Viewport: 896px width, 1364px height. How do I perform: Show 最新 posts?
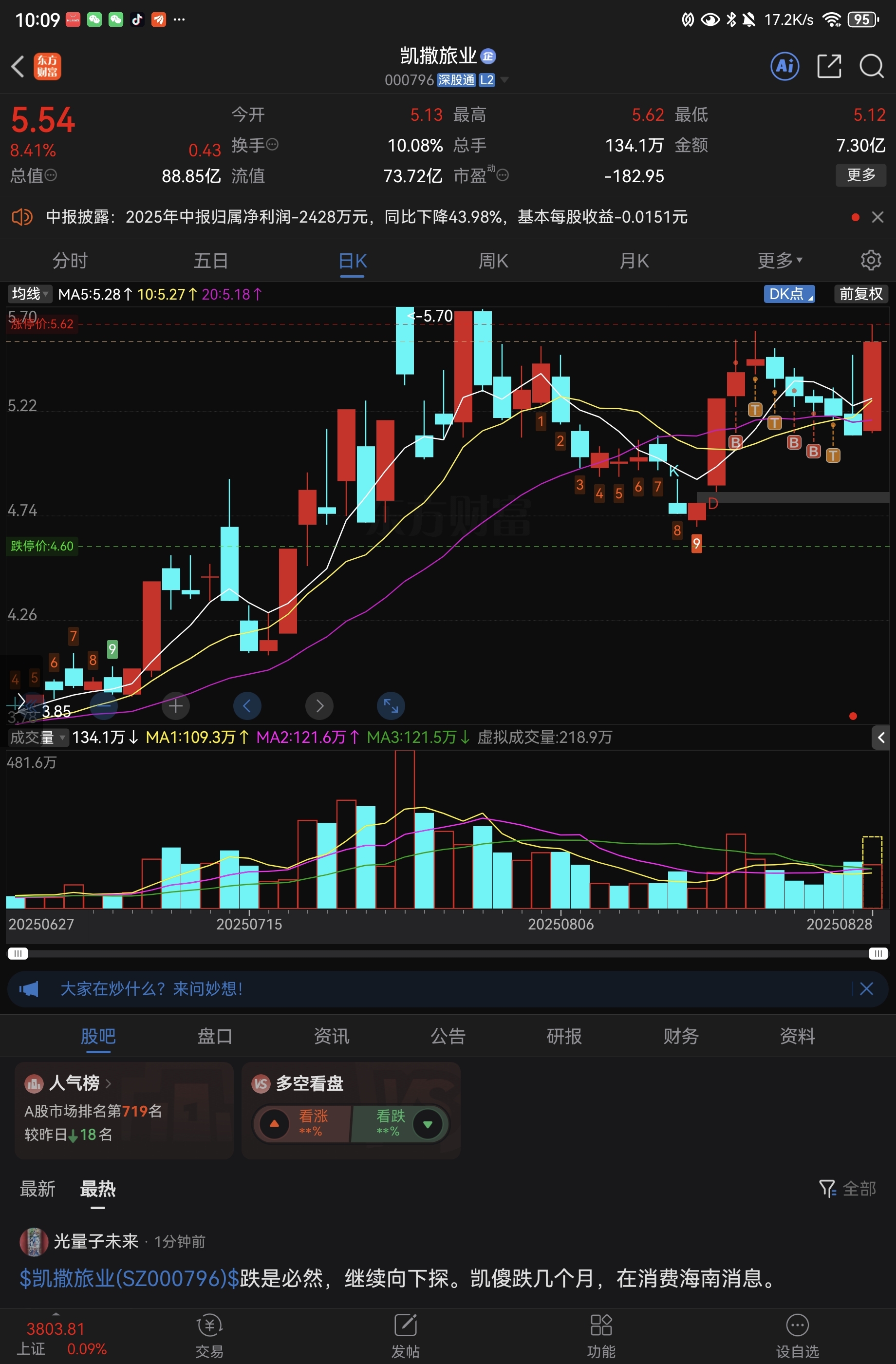[x=37, y=1189]
